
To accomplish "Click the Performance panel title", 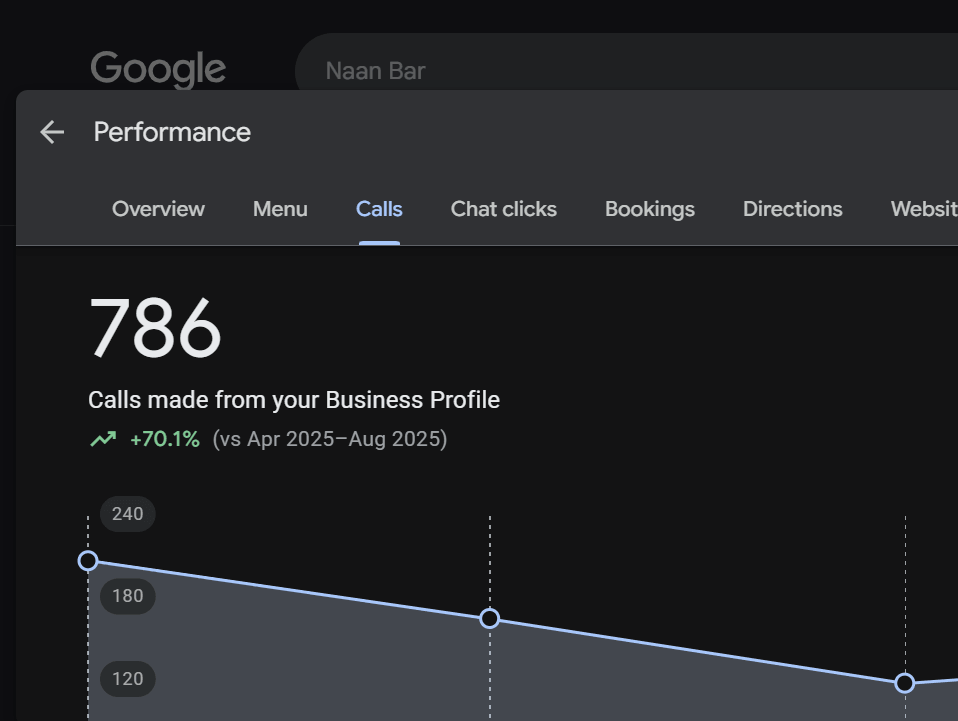I will tap(172, 132).
